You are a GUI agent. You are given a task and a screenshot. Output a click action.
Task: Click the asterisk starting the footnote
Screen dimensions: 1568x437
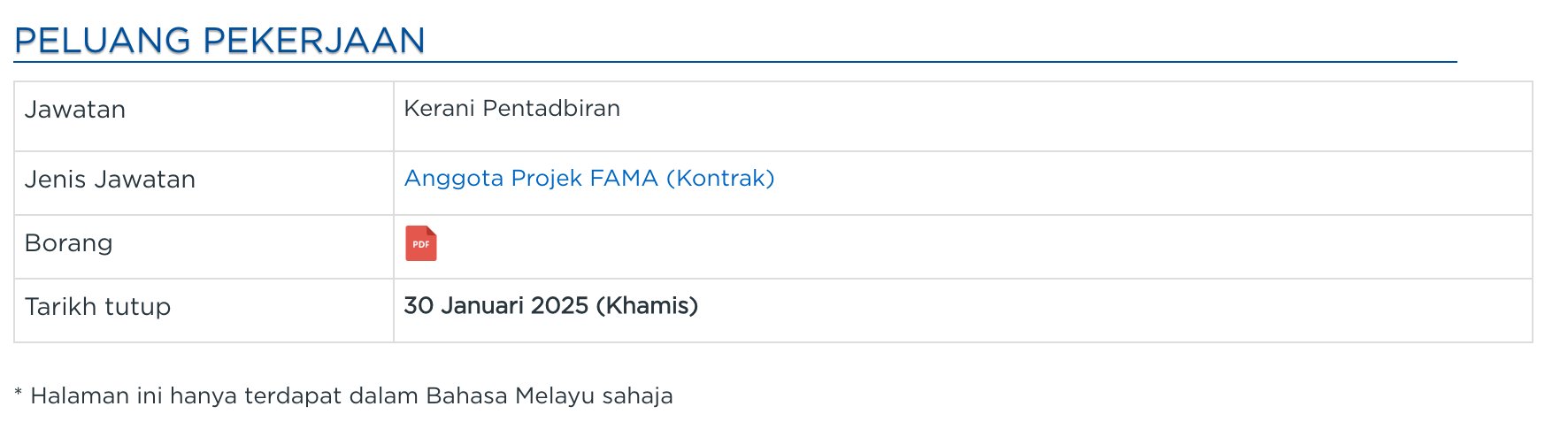[19, 392]
